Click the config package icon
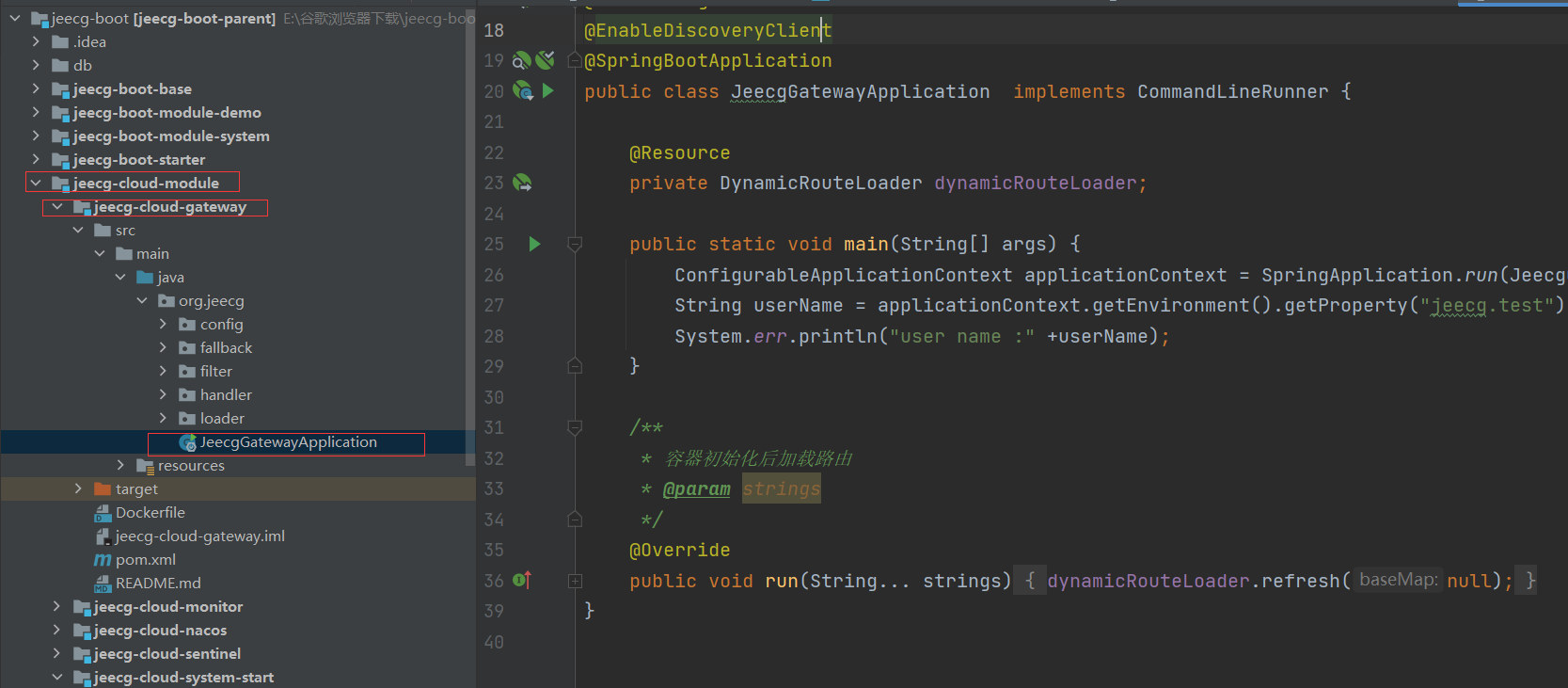The height and width of the screenshot is (688, 1568). point(187,325)
